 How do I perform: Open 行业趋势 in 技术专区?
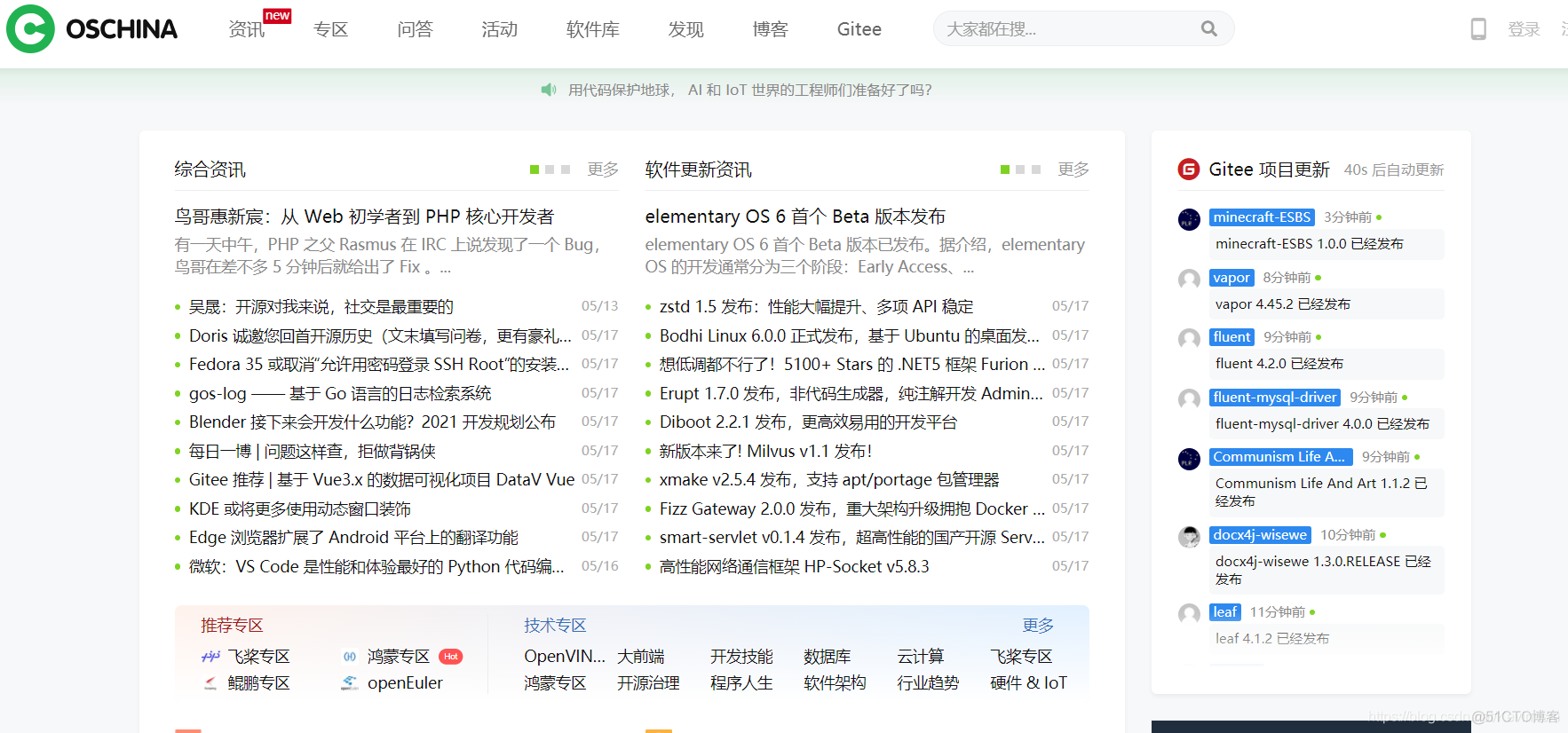[x=928, y=683]
